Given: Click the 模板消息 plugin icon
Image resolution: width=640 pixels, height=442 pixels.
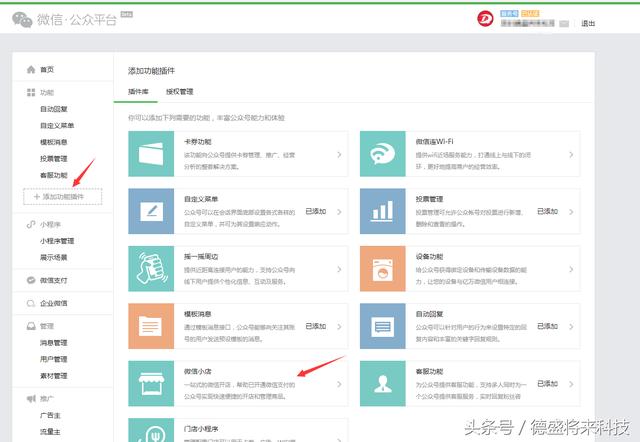Looking at the screenshot, I should pyautogui.click(x=153, y=326).
